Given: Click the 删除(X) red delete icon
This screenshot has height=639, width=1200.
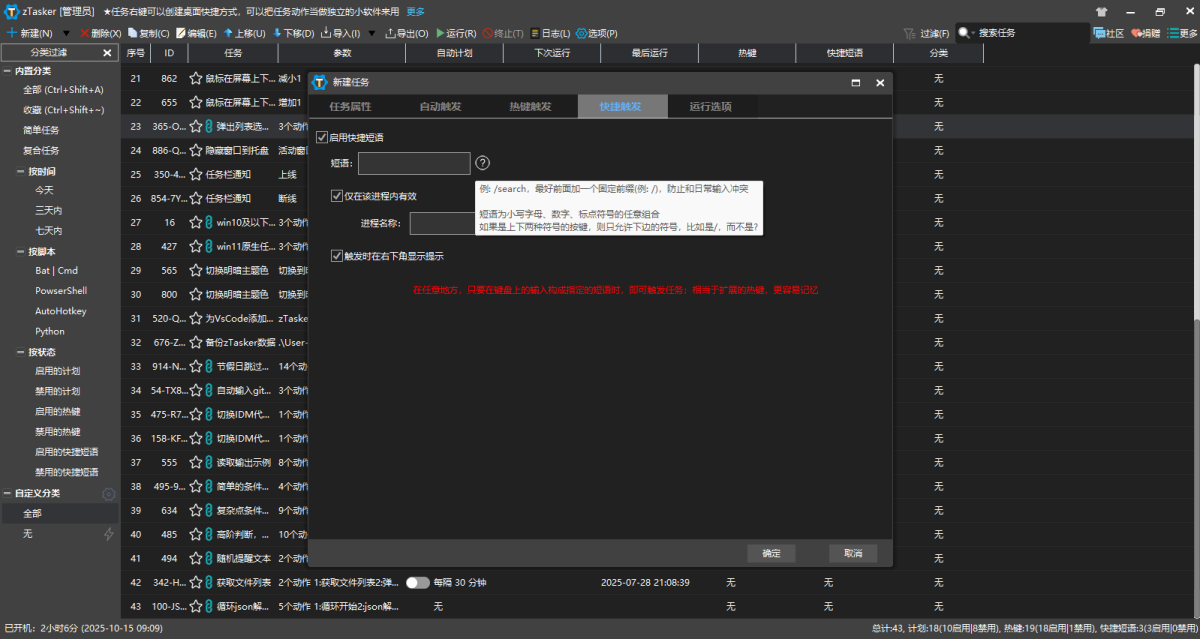Looking at the screenshot, I should pyautogui.click(x=85, y=33).
